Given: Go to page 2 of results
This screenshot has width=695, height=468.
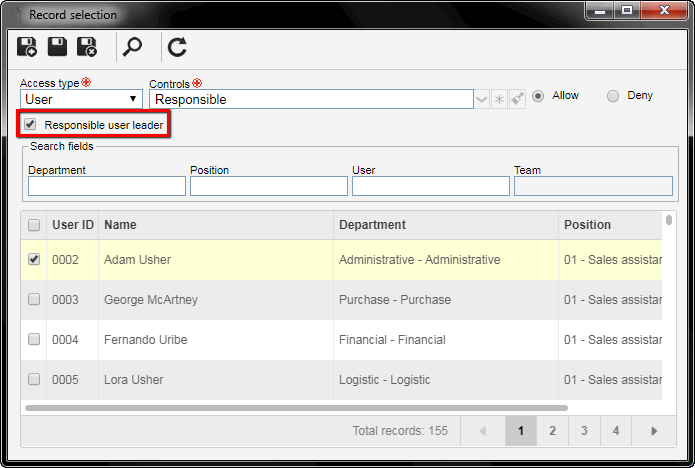Looking at the screenshot, I should 552,431.
